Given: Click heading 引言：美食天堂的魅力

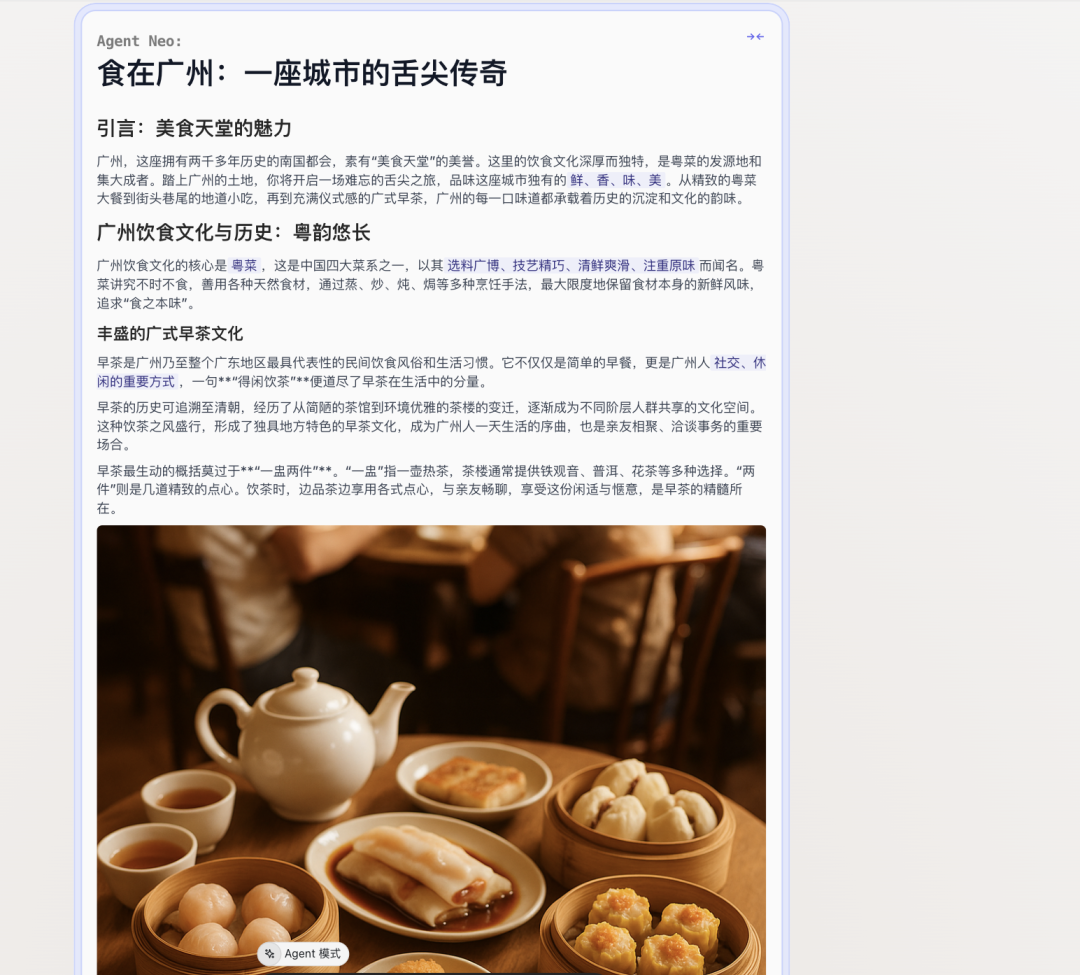Looking at the screenshot, I should tap(194, 129).
